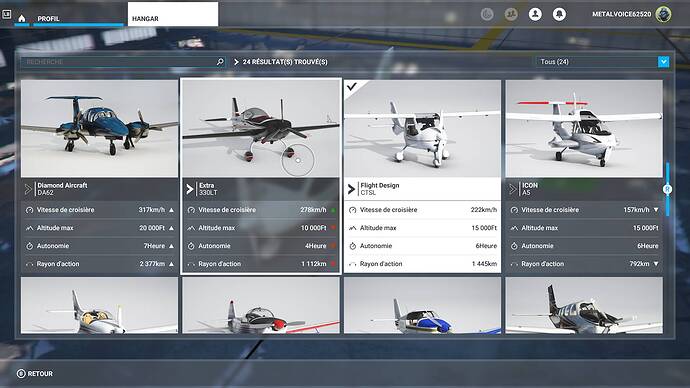Select the HANGAR tab

coord(172,14)
